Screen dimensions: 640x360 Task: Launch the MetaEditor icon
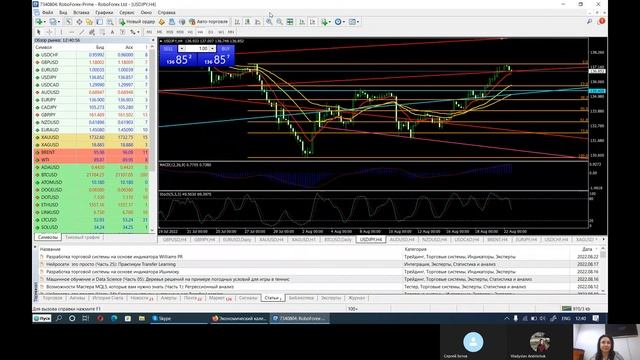coord(162,22)
